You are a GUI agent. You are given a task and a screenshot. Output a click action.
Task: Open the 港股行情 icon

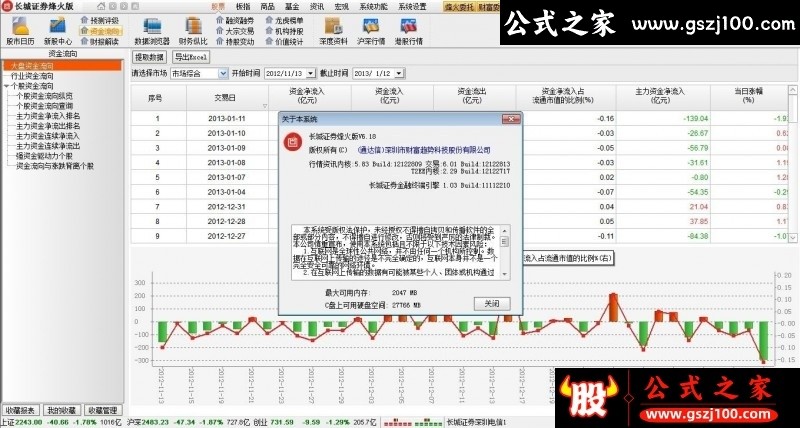(408, 31)
